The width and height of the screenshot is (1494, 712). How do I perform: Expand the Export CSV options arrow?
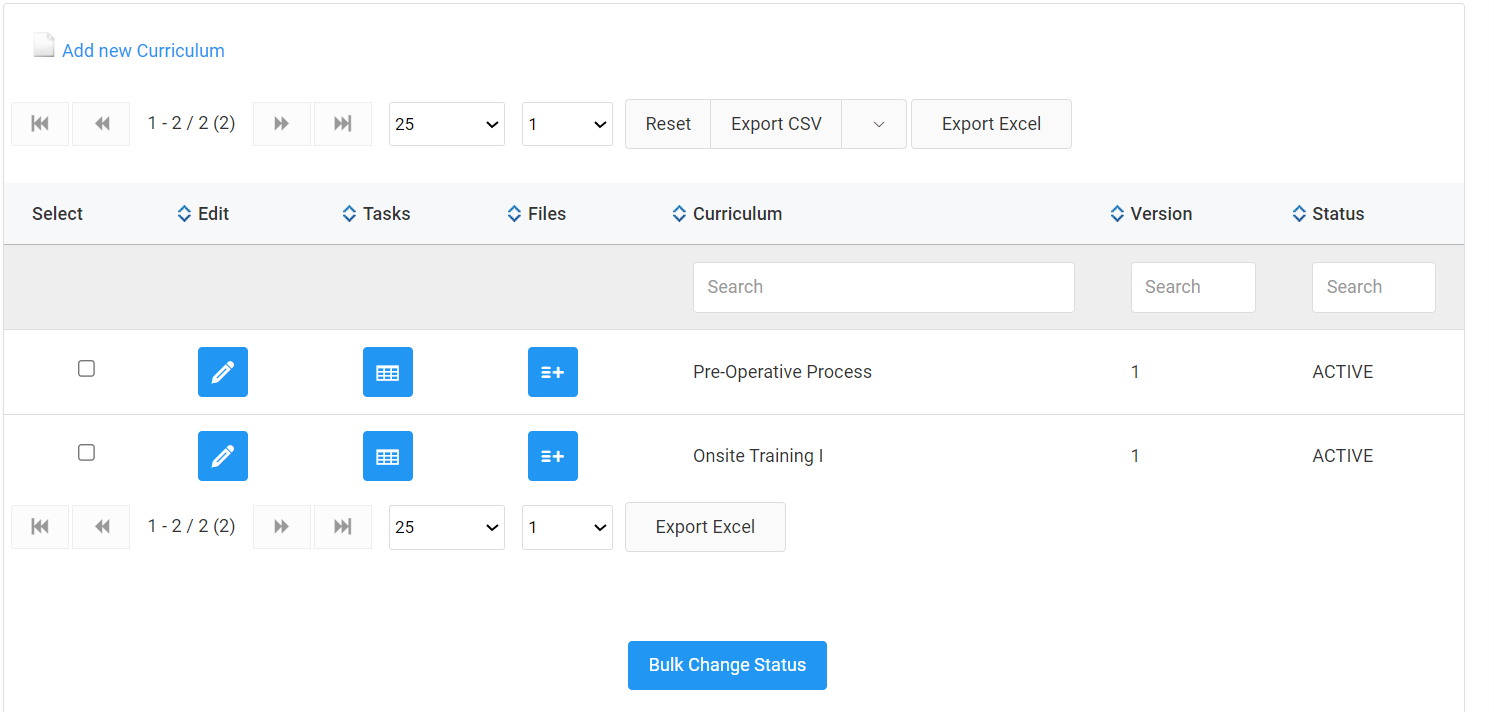pos(874,124)
